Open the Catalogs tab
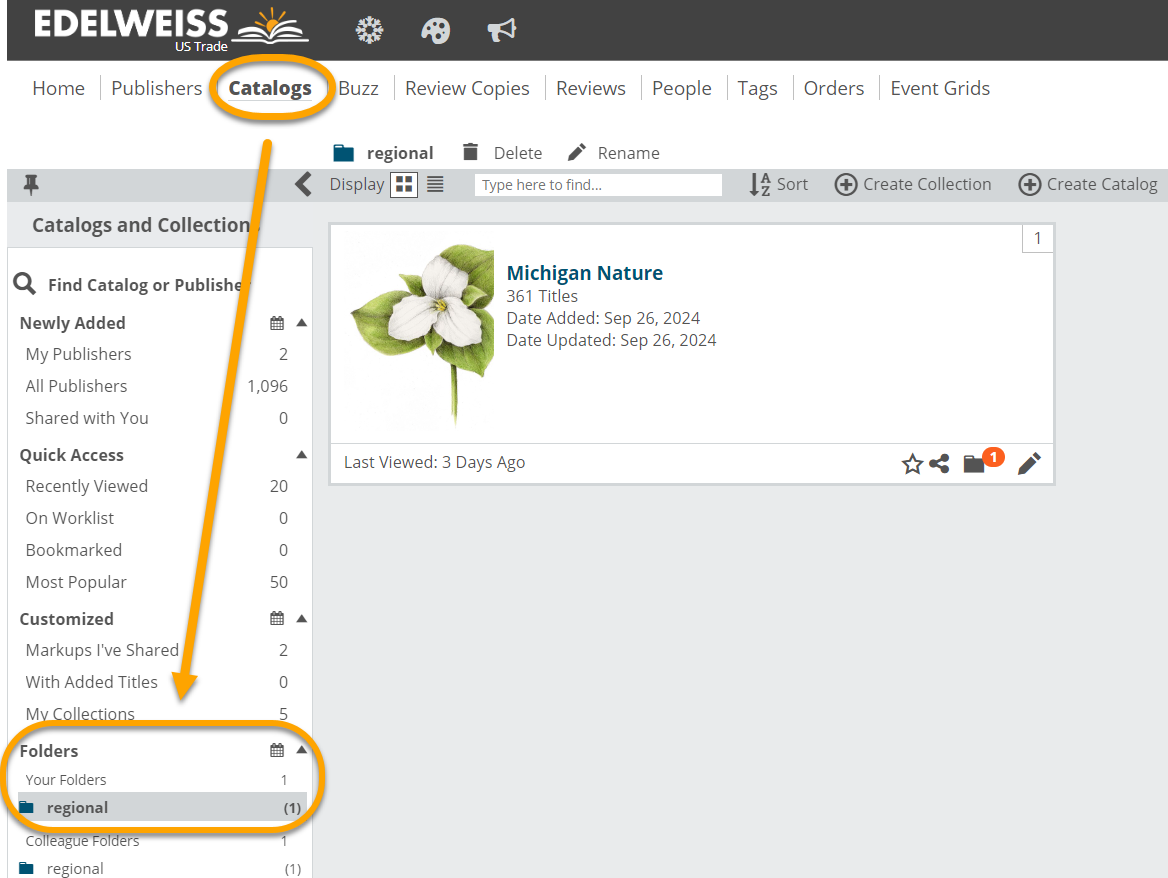 click(270, 88)
